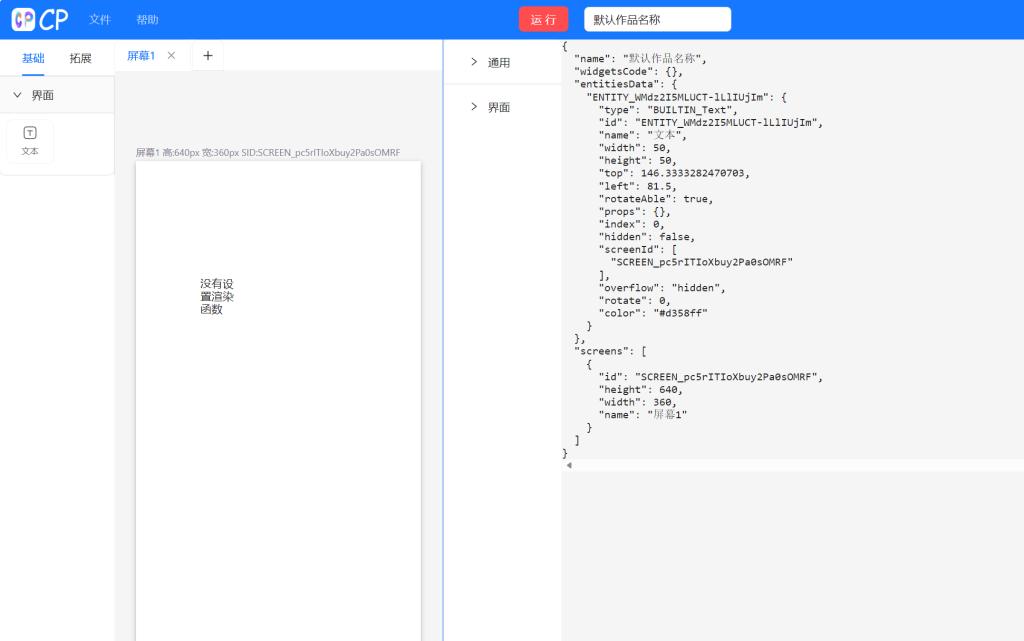Click the left scroll arrow under the JSON
The height and width of the screenshot is (641, 1024).
[569, 465]
